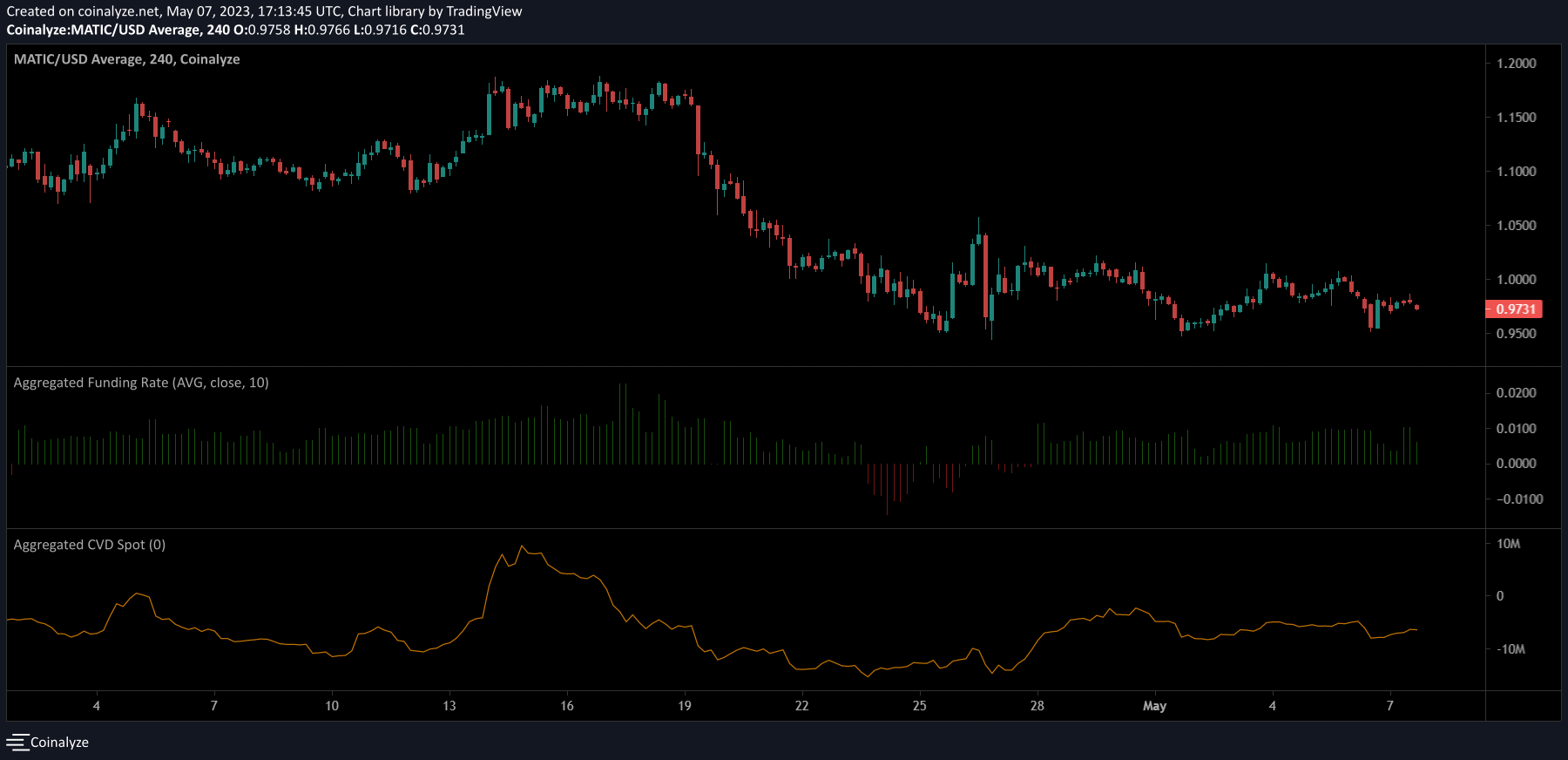Screen dimensions: 1568x760
Task: Click date 10 on the time axis
Action: coord(332,706)
